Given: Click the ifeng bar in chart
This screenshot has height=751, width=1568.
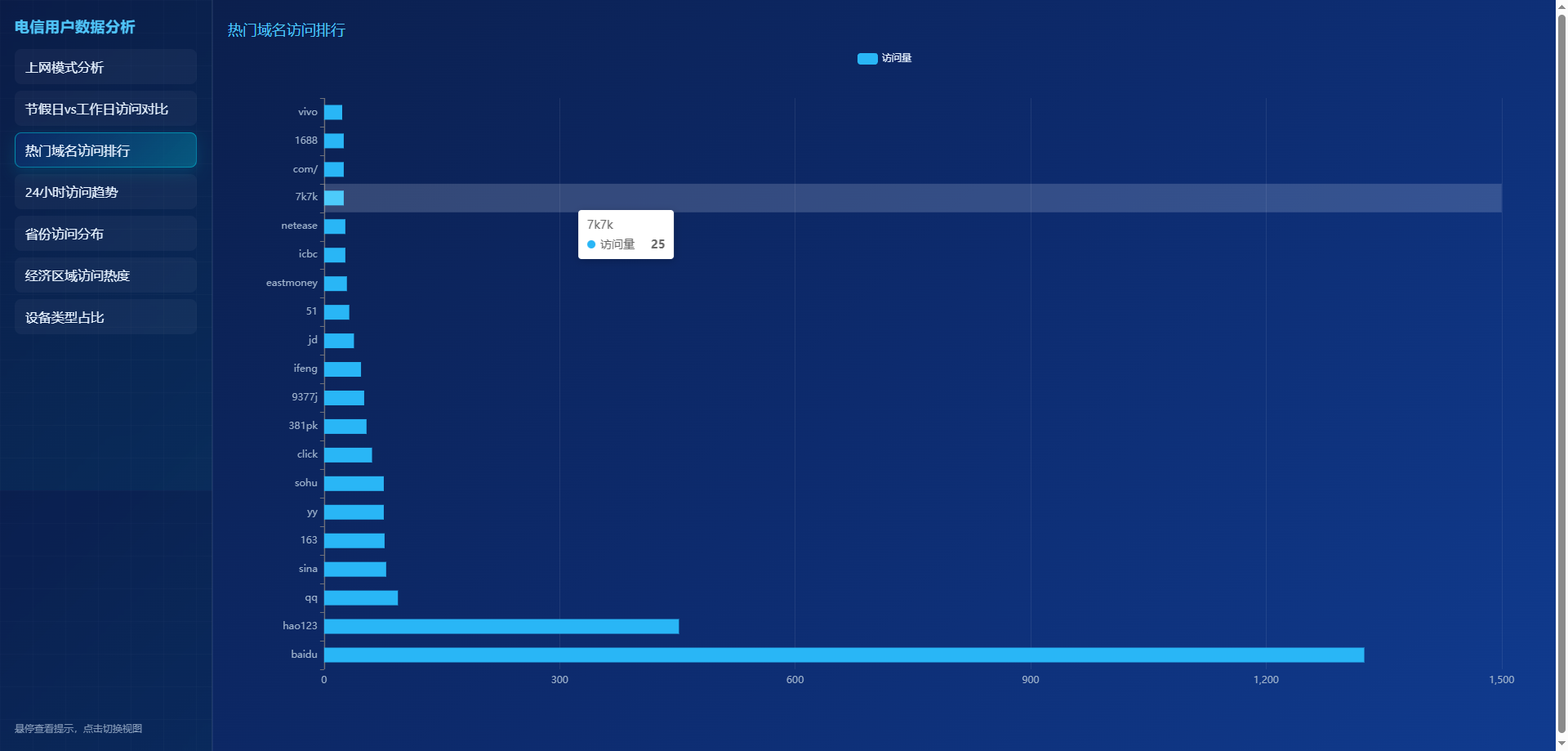Looking at the screenshot, I should pyautogui.click(x=342, y=369).
